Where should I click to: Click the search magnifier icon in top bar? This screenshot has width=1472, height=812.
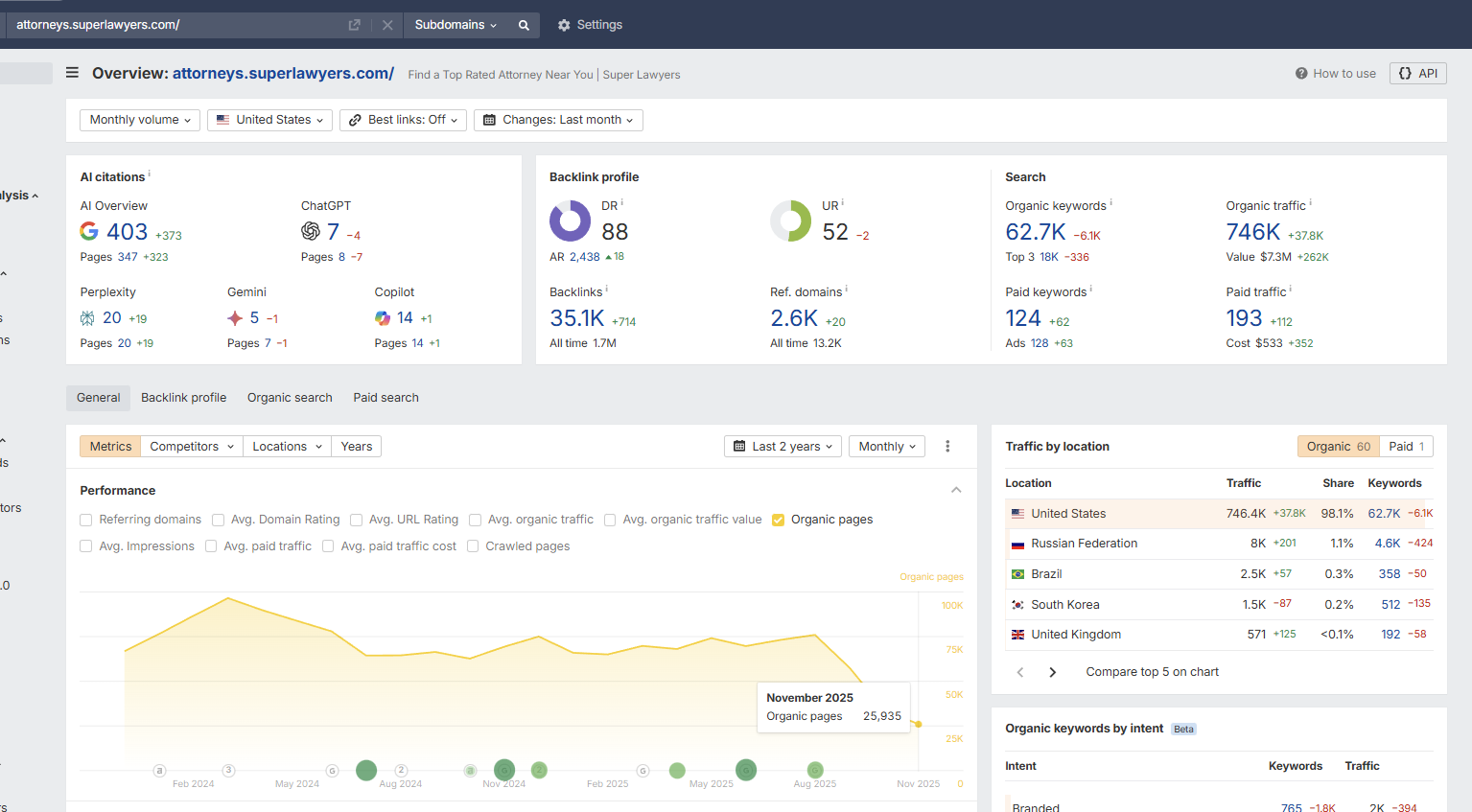coord(524,25)
